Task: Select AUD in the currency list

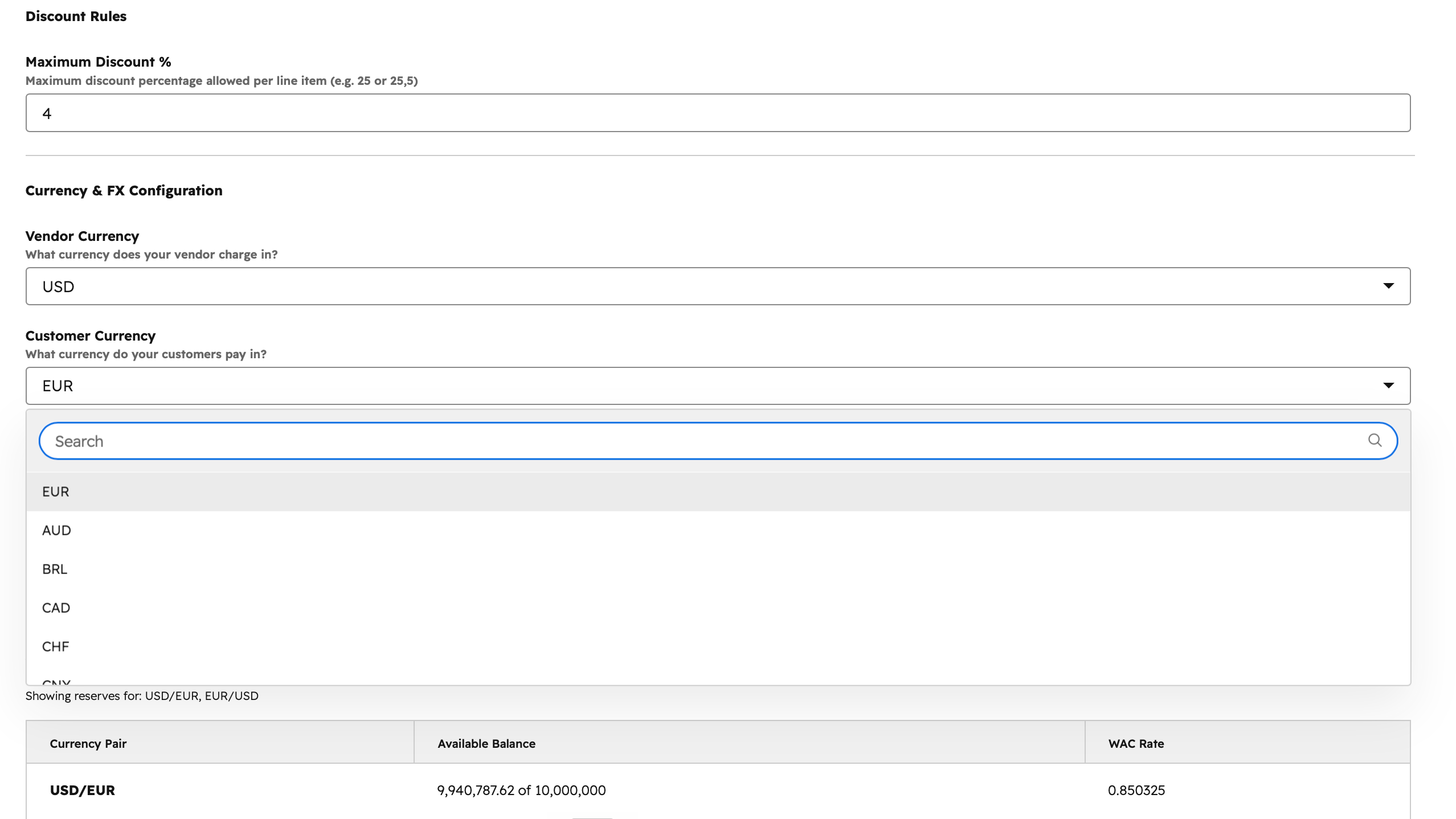Action: click(x=718, y=530)
